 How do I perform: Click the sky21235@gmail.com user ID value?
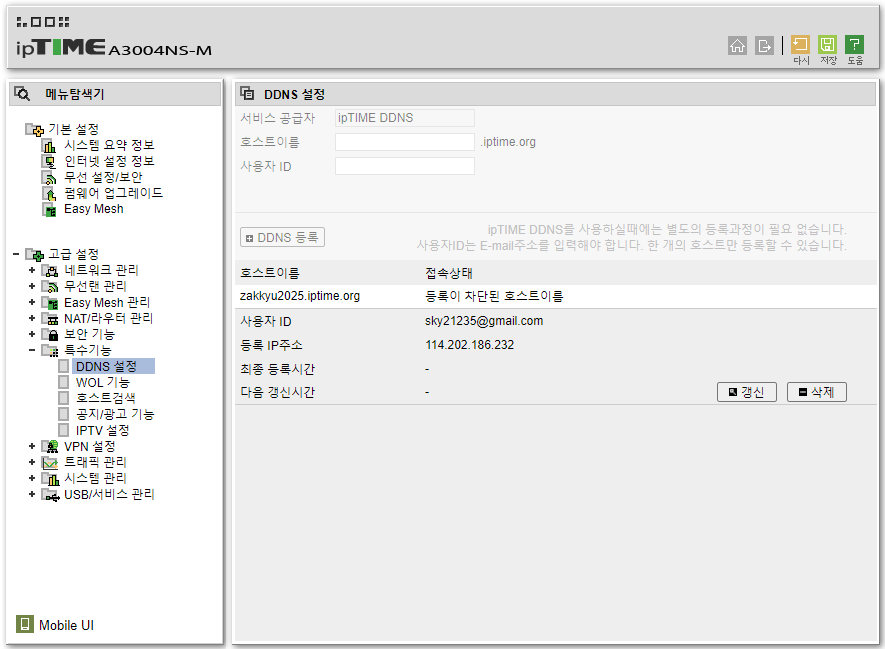click(484, 321)
